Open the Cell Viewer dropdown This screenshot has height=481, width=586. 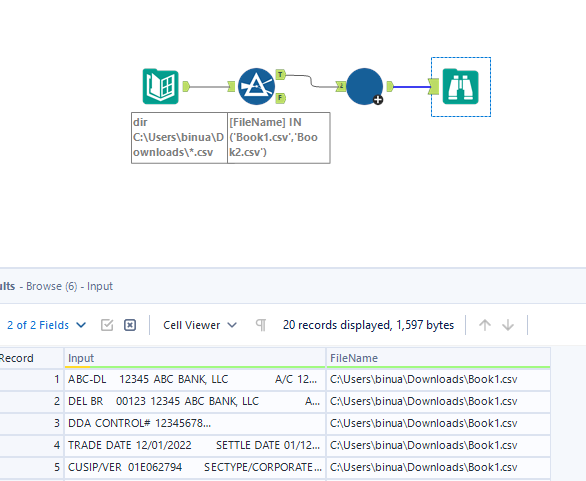click(200, 325)
